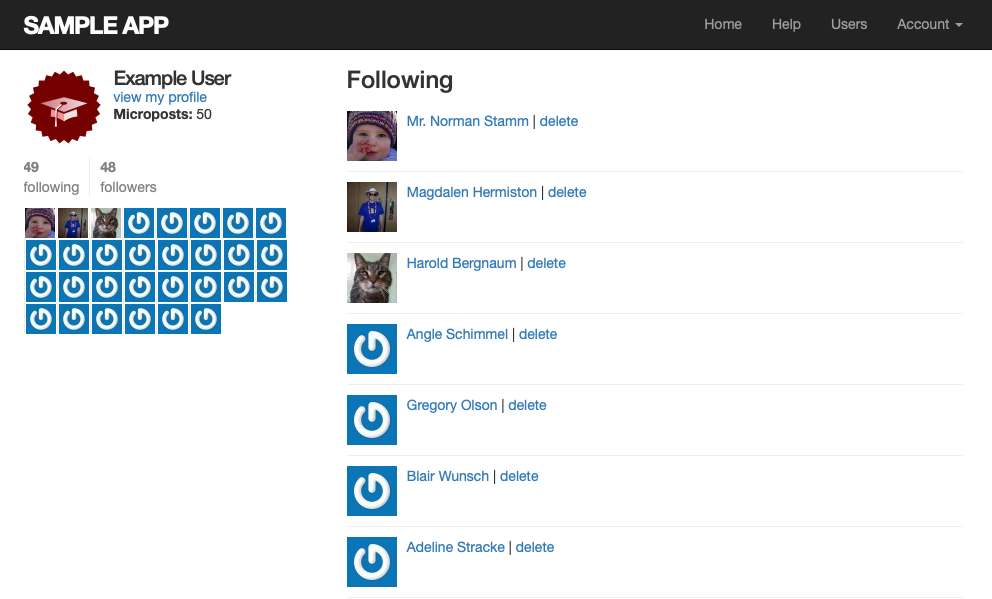Click Blair Wunsch's blue power avatar icon

[372, 491]
